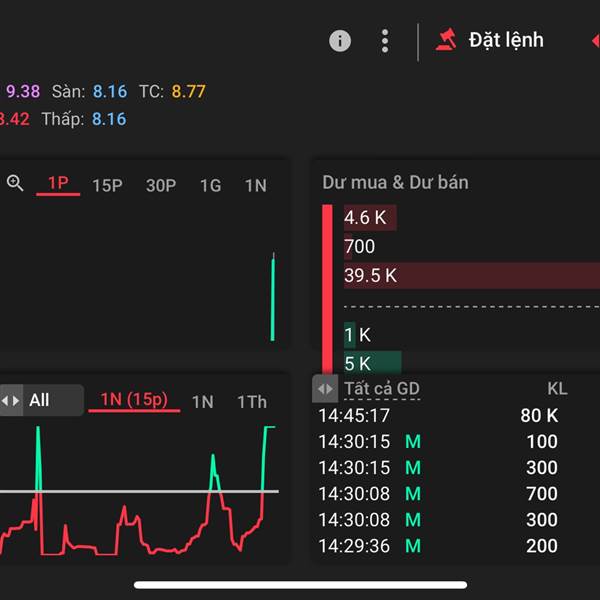Select the 1G interval tab
The image size is (600, 600).
(x=210, y=185)
